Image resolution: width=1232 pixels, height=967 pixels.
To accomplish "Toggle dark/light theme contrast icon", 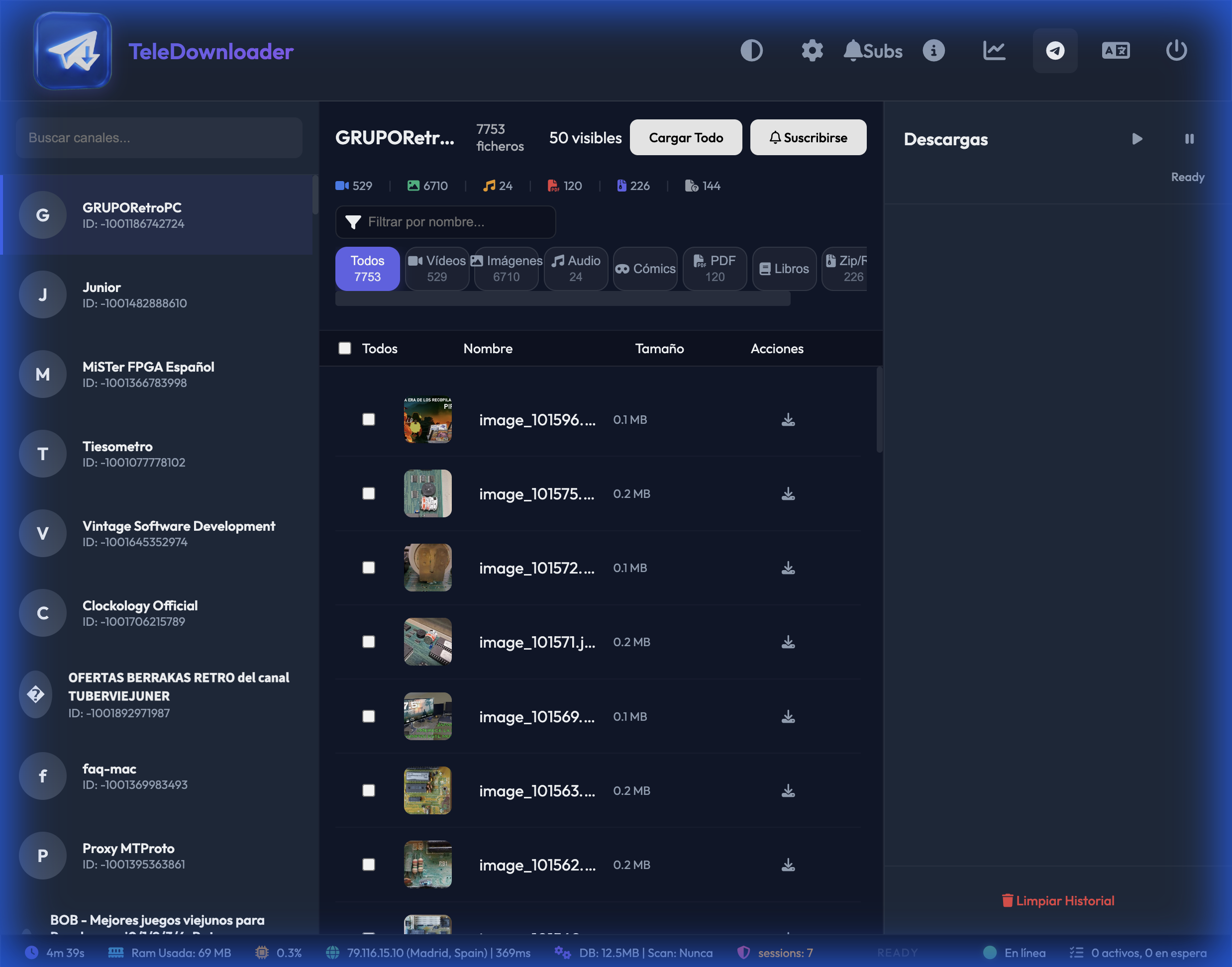I will tap(751, 50).
